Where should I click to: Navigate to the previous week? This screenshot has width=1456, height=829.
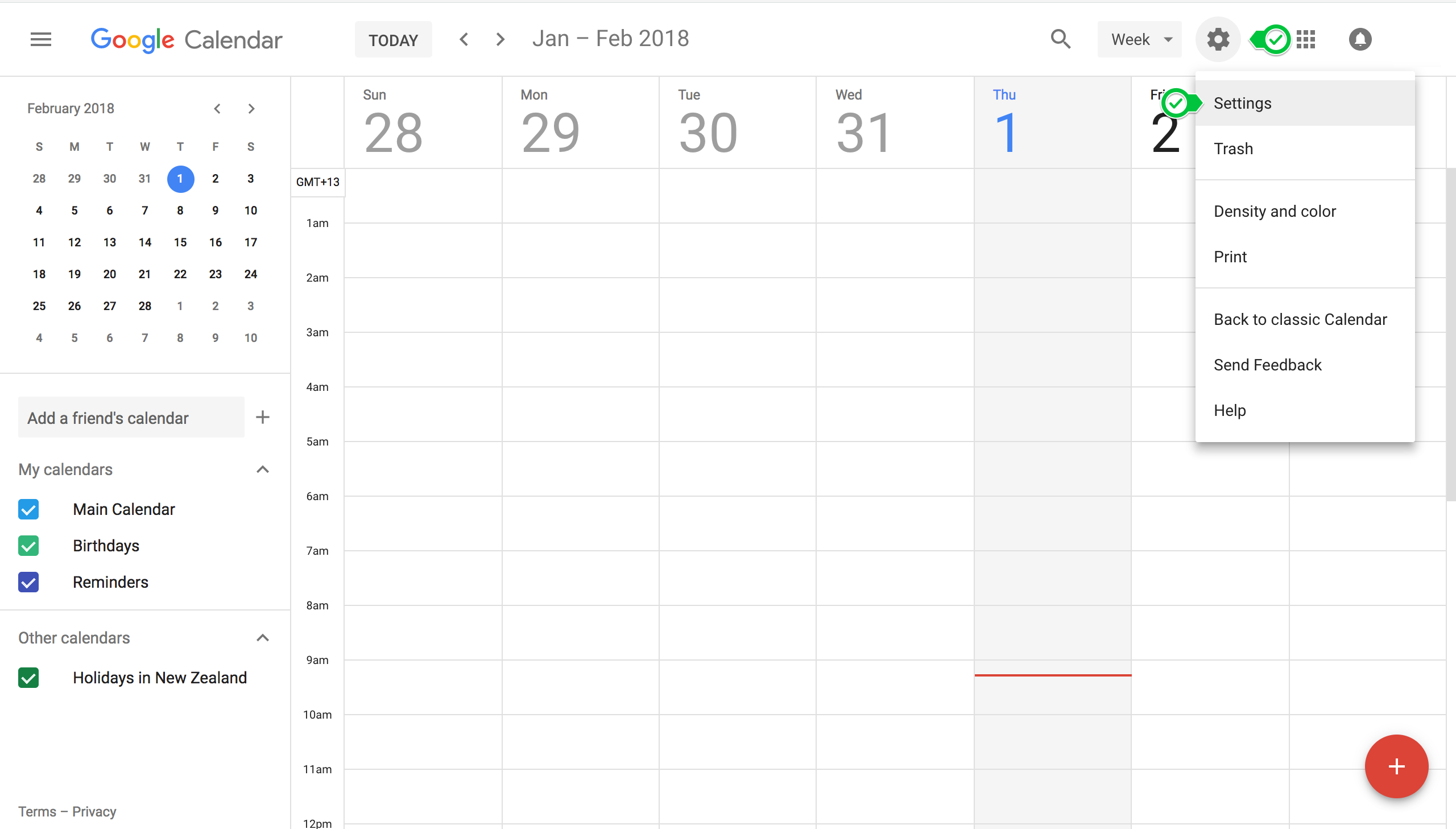click(464, 39)
